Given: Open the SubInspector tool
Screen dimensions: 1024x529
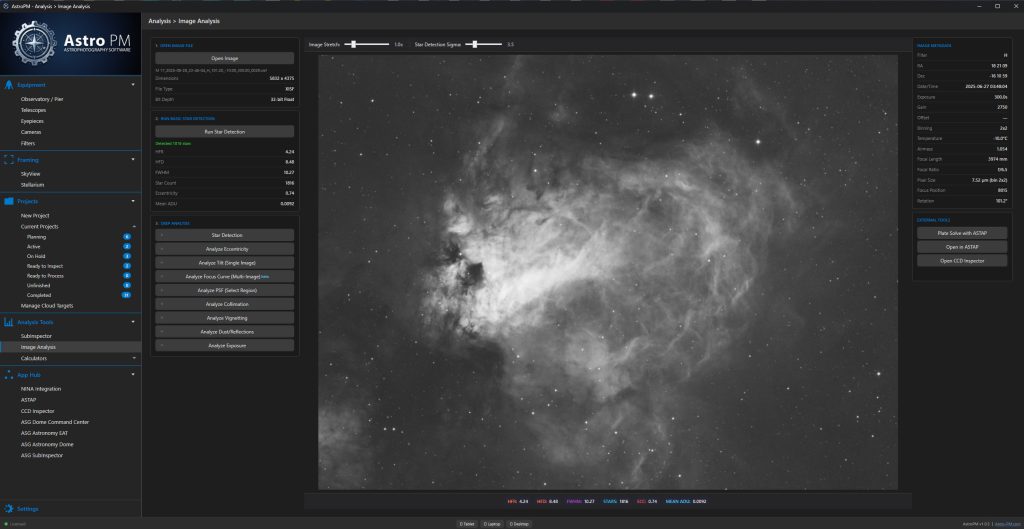Looking at the screenshot, I should click(x=35, y=336).
